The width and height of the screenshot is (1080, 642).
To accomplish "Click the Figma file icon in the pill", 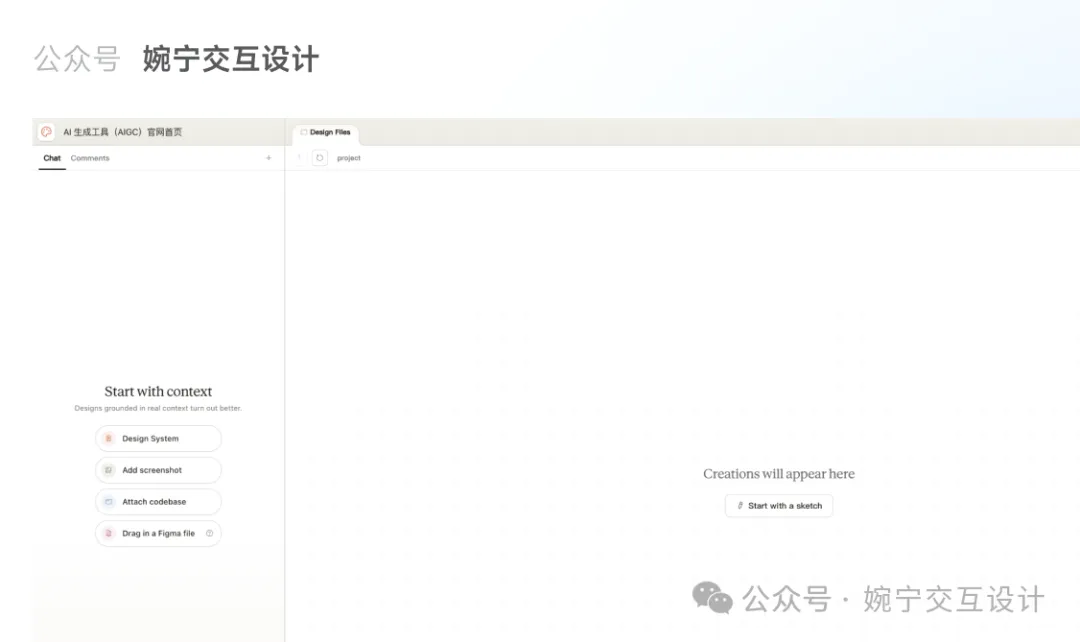I will point(109,533).
